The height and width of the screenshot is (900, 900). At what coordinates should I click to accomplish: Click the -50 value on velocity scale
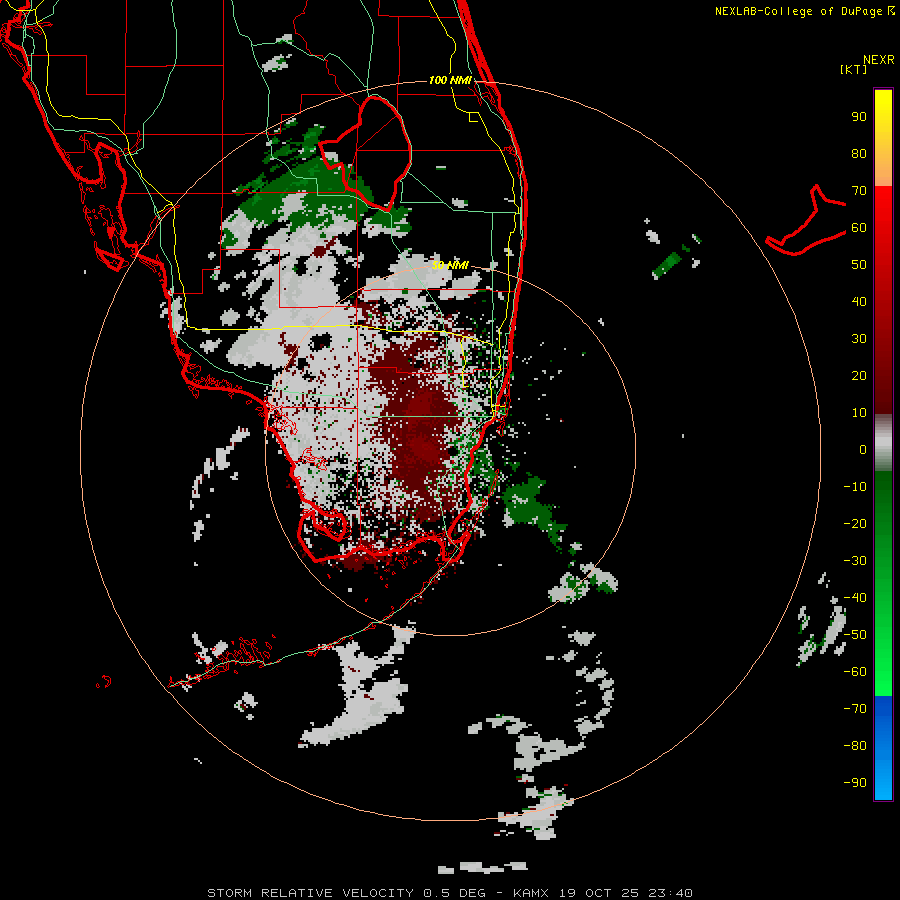(855, 635)
